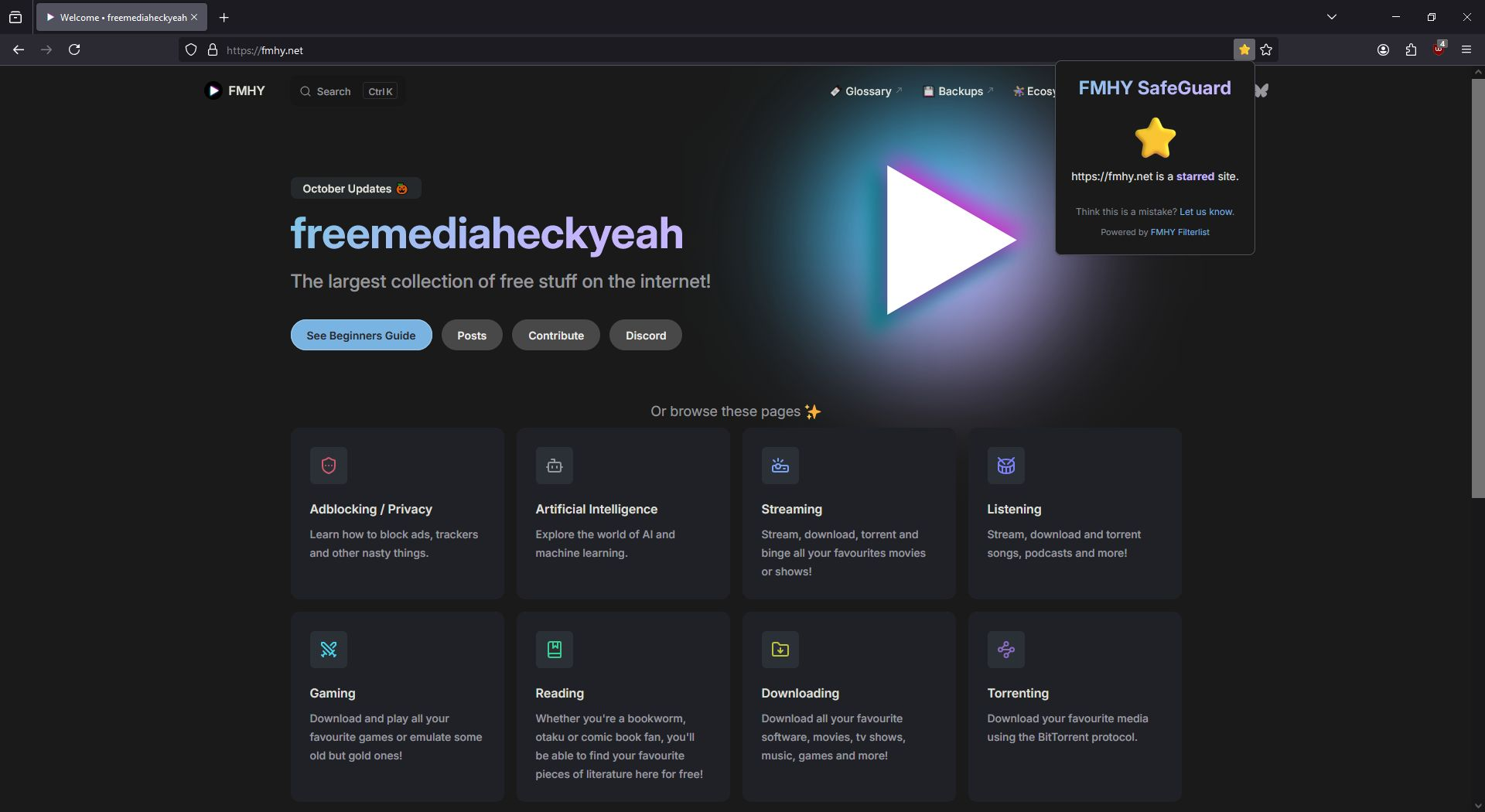The image size is (1485, 812).
Task: Click the Discord button
Action: 646,335
